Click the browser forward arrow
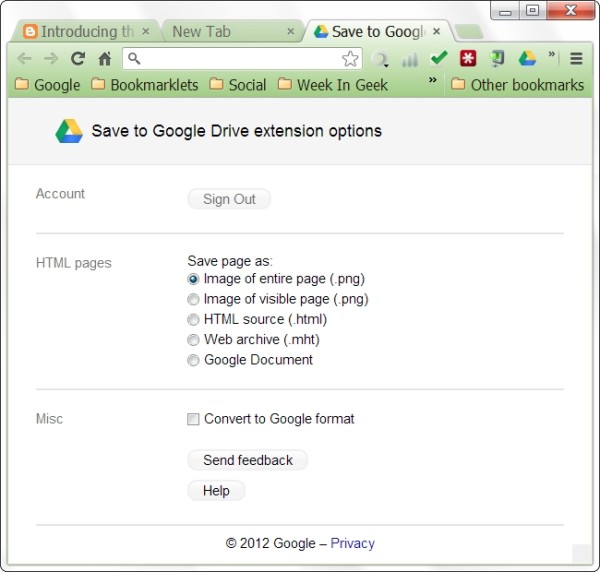 coord(51,59)
